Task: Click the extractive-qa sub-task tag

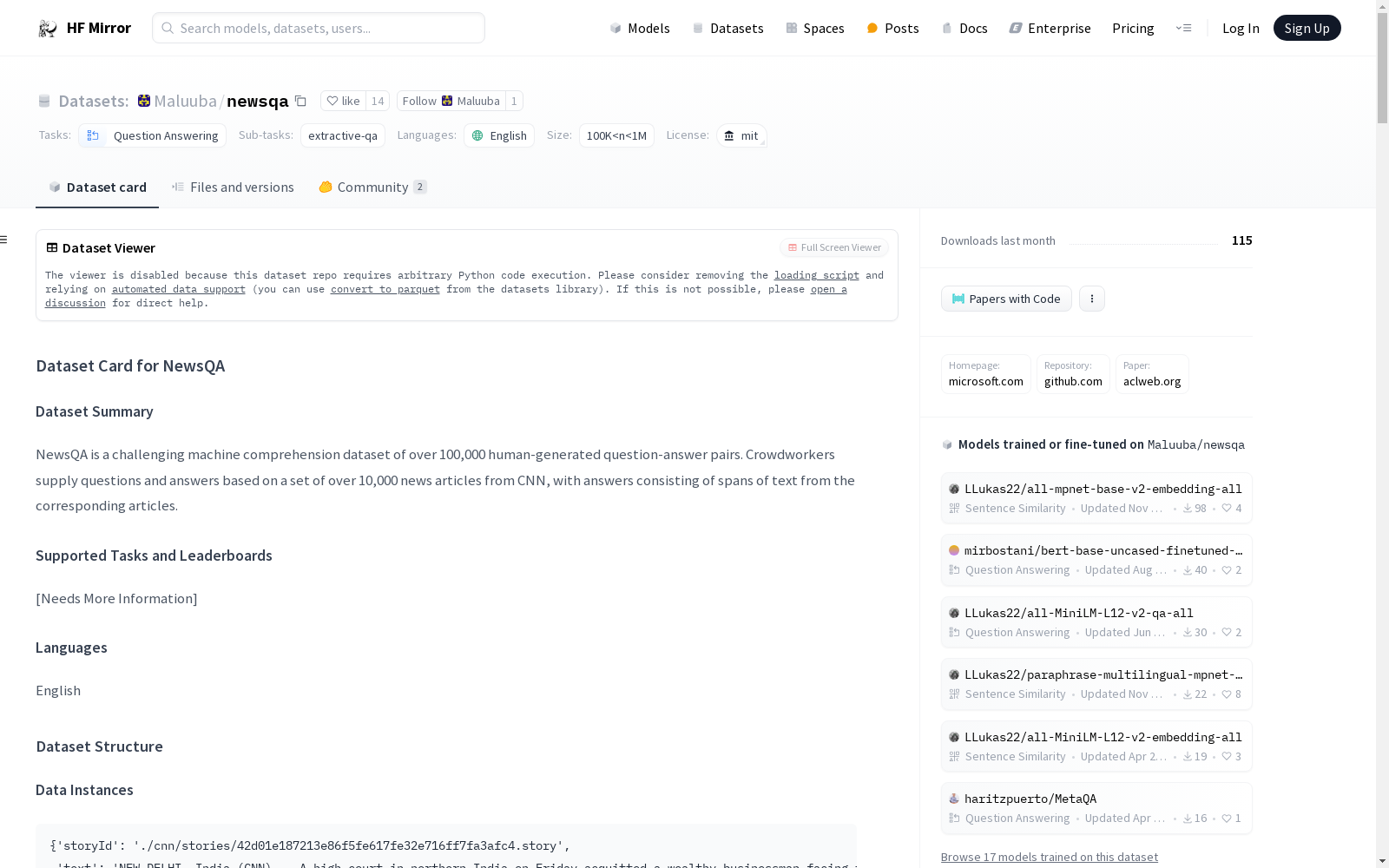Action: tap(343, 135)
